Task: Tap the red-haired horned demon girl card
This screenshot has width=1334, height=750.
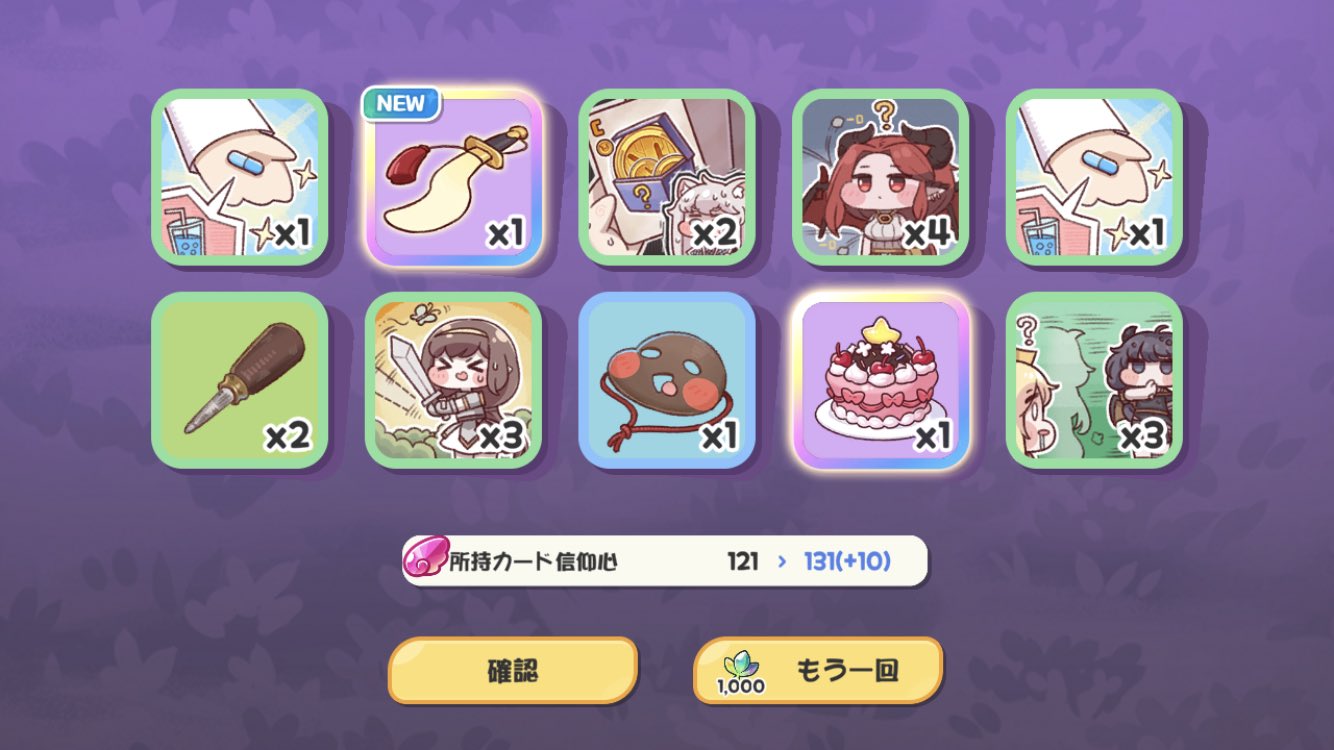Action: [x=880, y=177]
